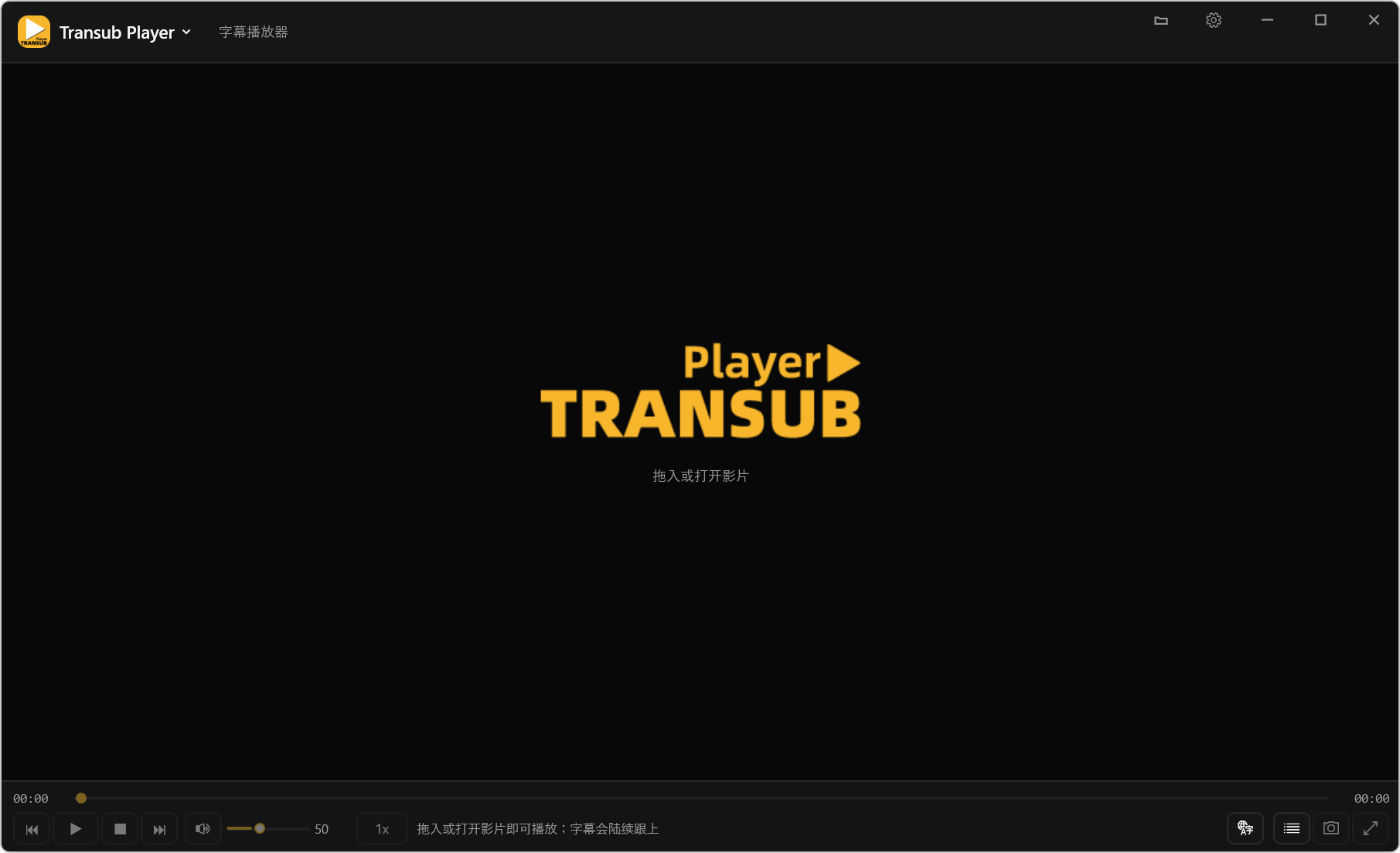Open the 1x playback speed selector
The height and width of the screenshot is (853, 1400).
382,829
